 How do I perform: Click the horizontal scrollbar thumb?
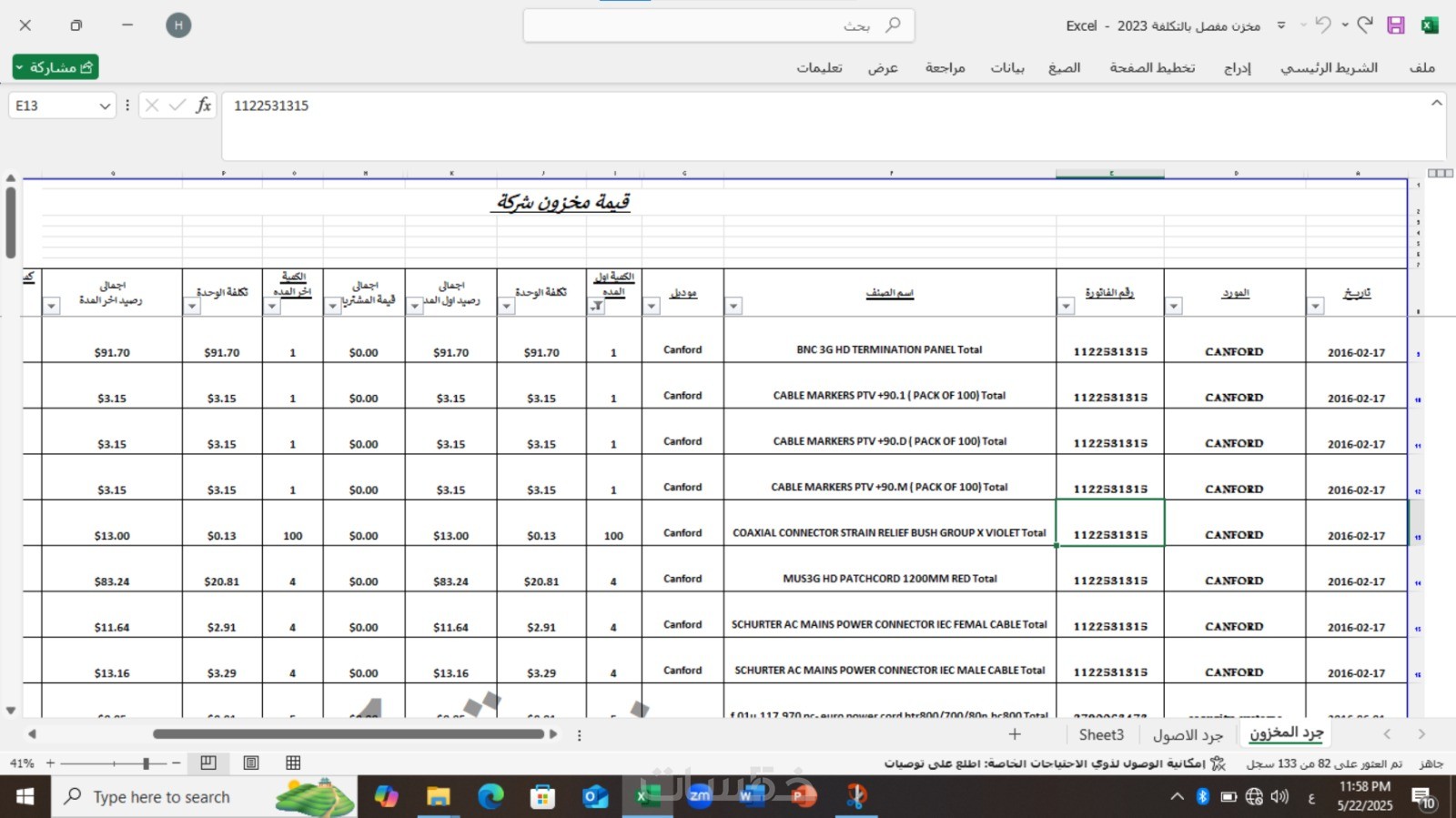349,734
